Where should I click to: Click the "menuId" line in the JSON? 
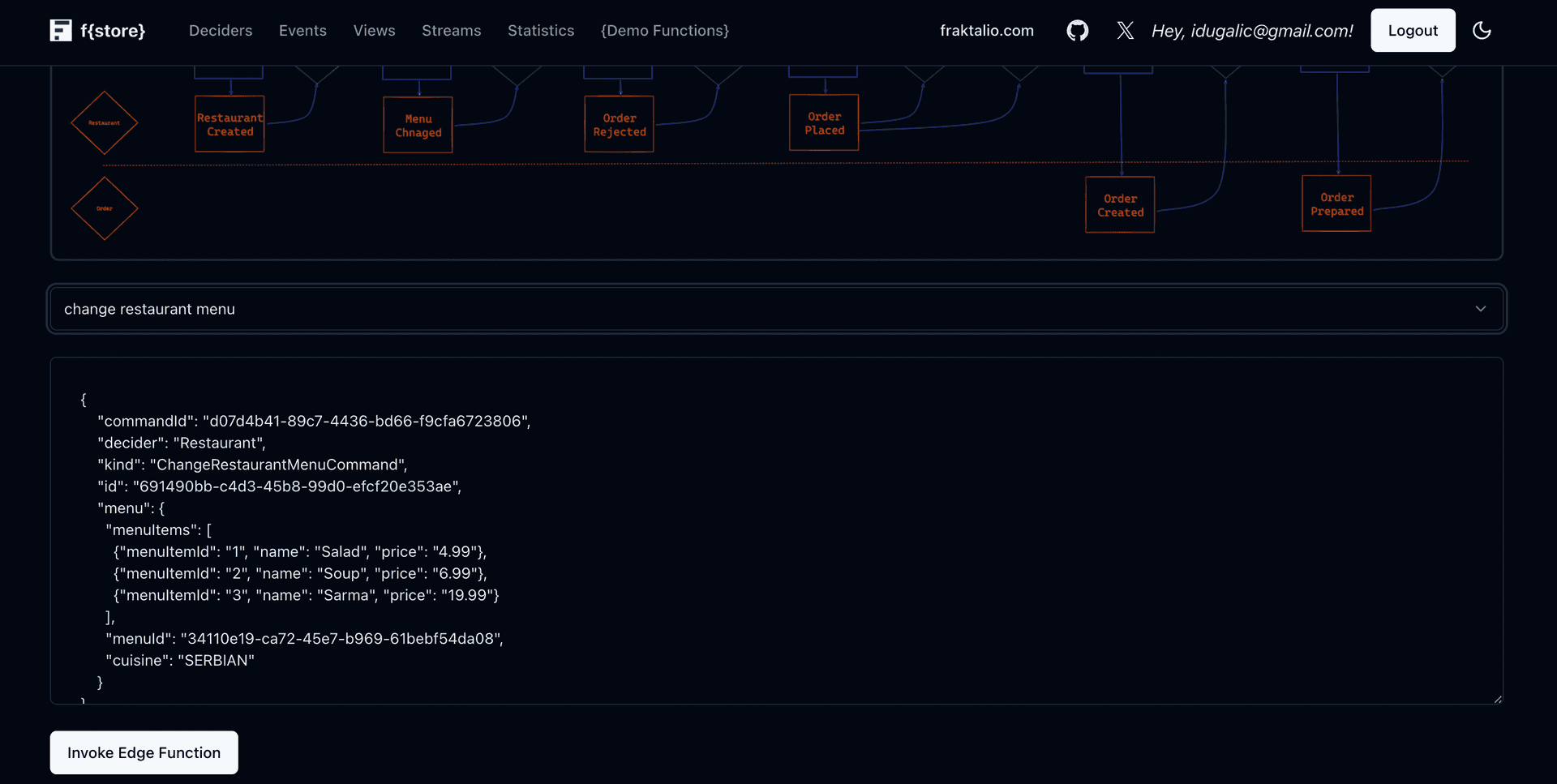click(x=304, y=639)
